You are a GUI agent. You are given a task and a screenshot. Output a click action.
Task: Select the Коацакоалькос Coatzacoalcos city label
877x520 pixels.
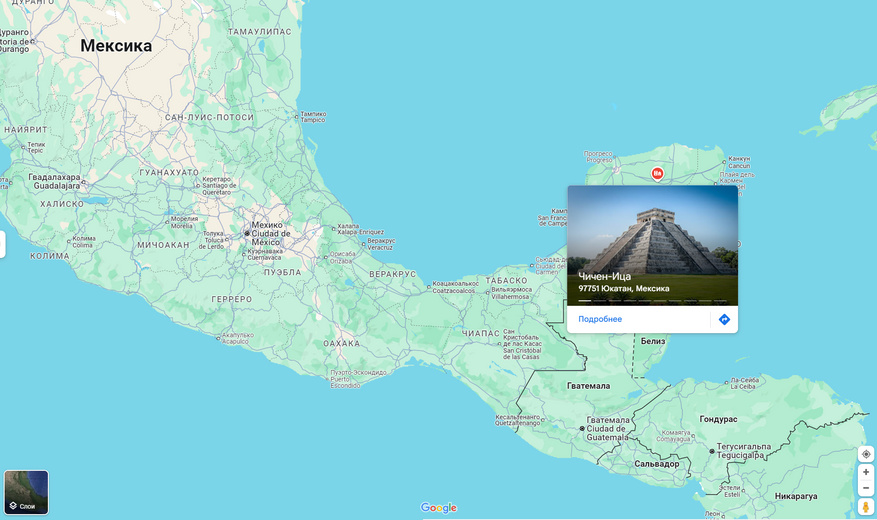tap(455, 287)
